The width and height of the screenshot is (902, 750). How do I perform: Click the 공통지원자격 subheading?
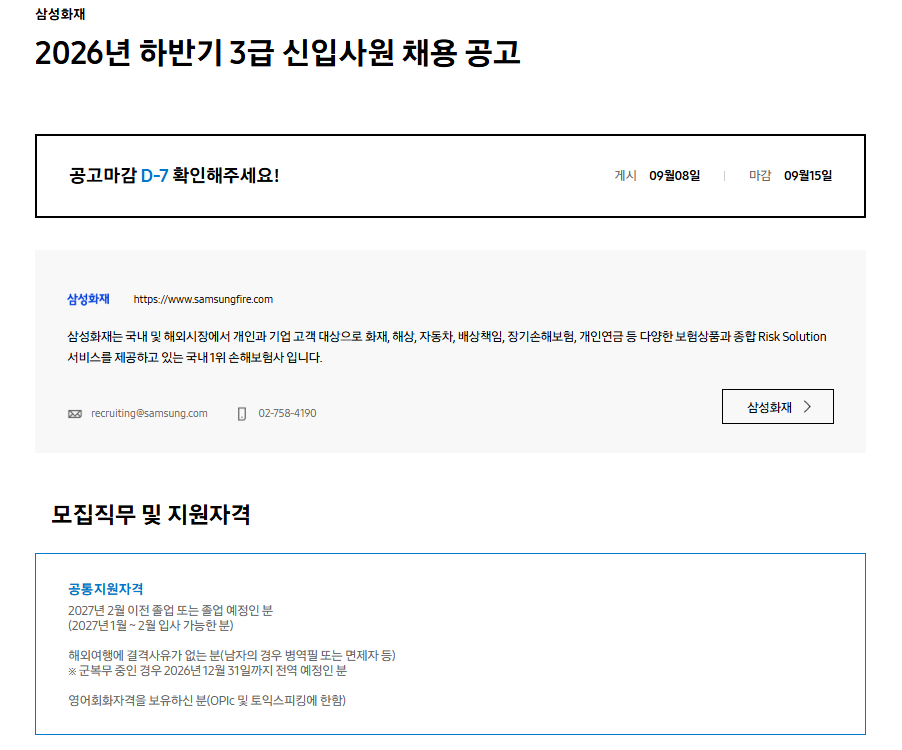[x=105, y=589]
